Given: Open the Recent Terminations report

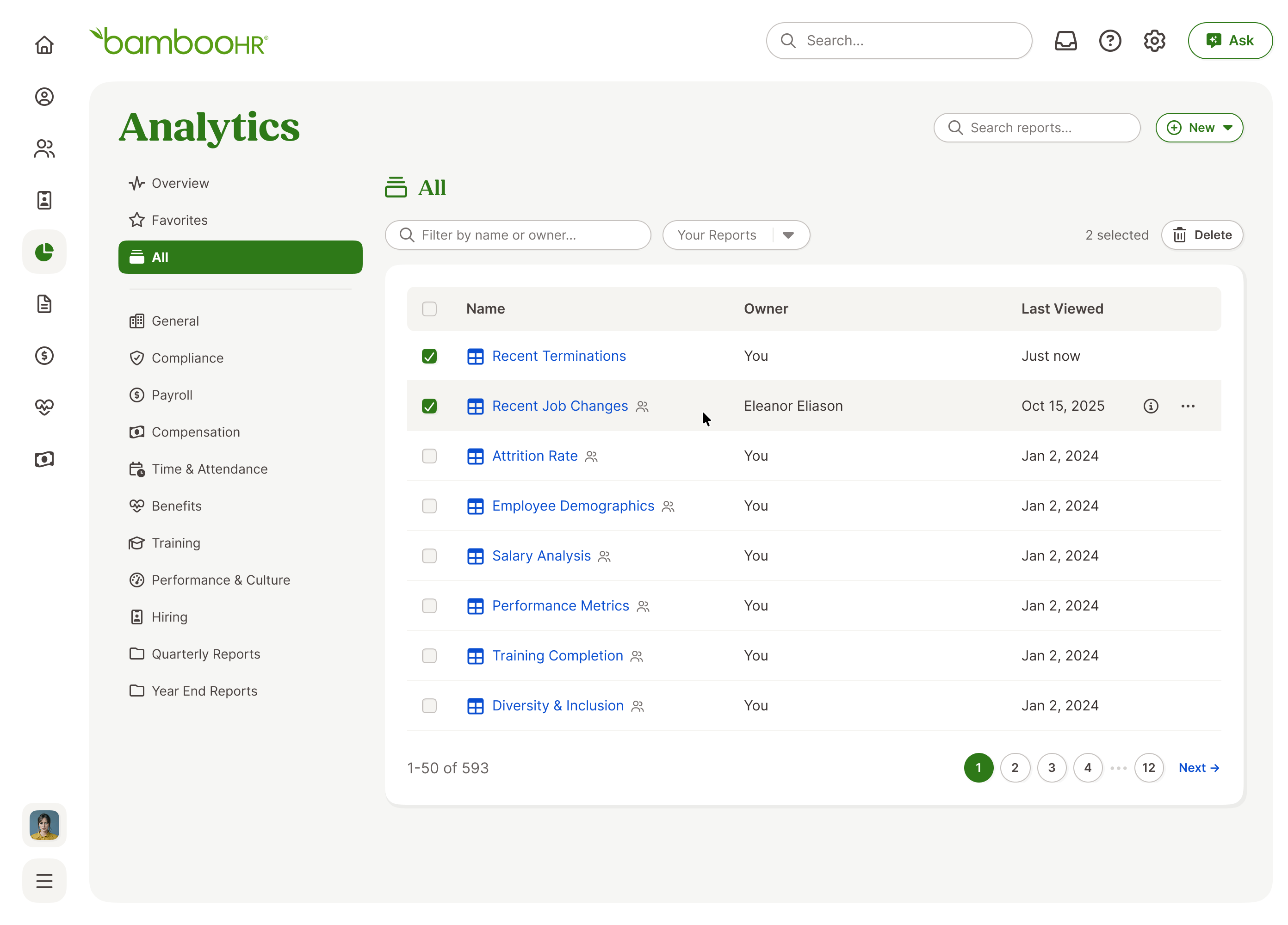Looking at the screenshot, I should pyautogui.click(x=559, y=356).
